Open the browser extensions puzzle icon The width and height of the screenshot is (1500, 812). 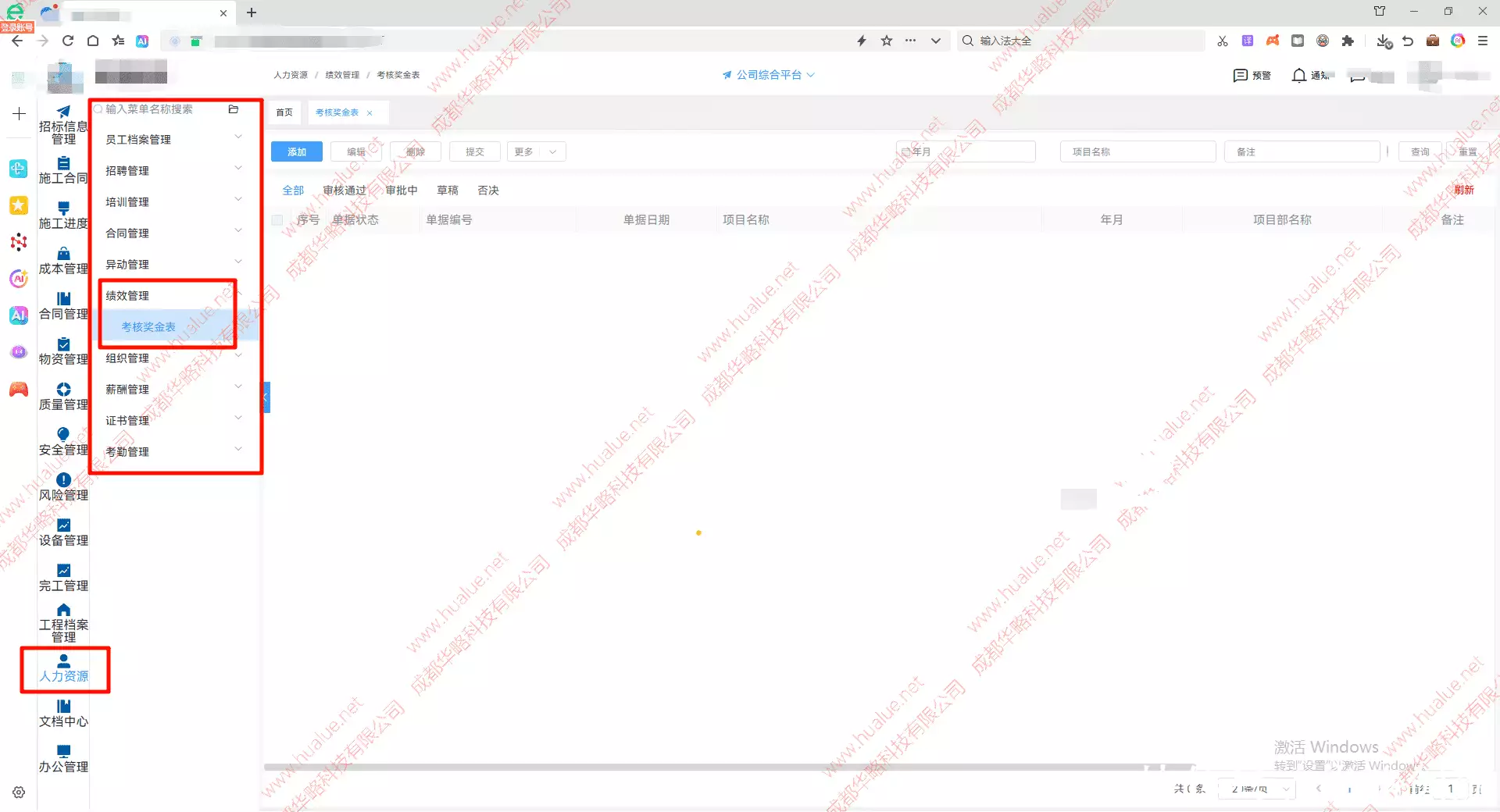[x=1348, y=41]
